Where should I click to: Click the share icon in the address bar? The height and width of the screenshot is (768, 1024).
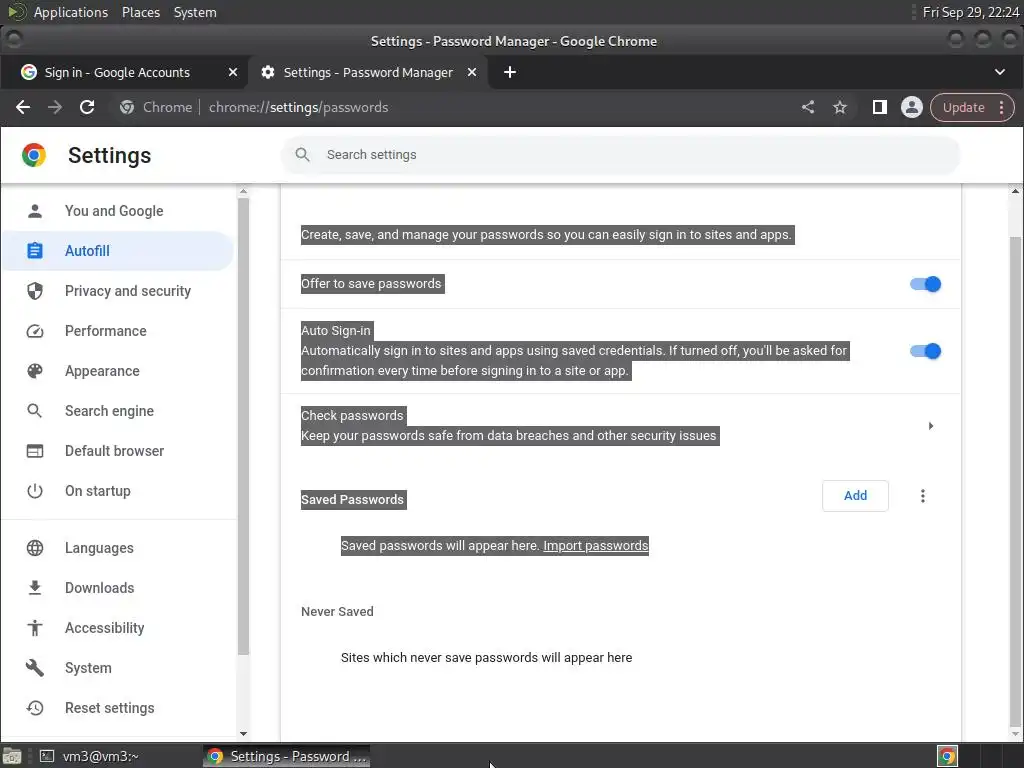[808, 107]
